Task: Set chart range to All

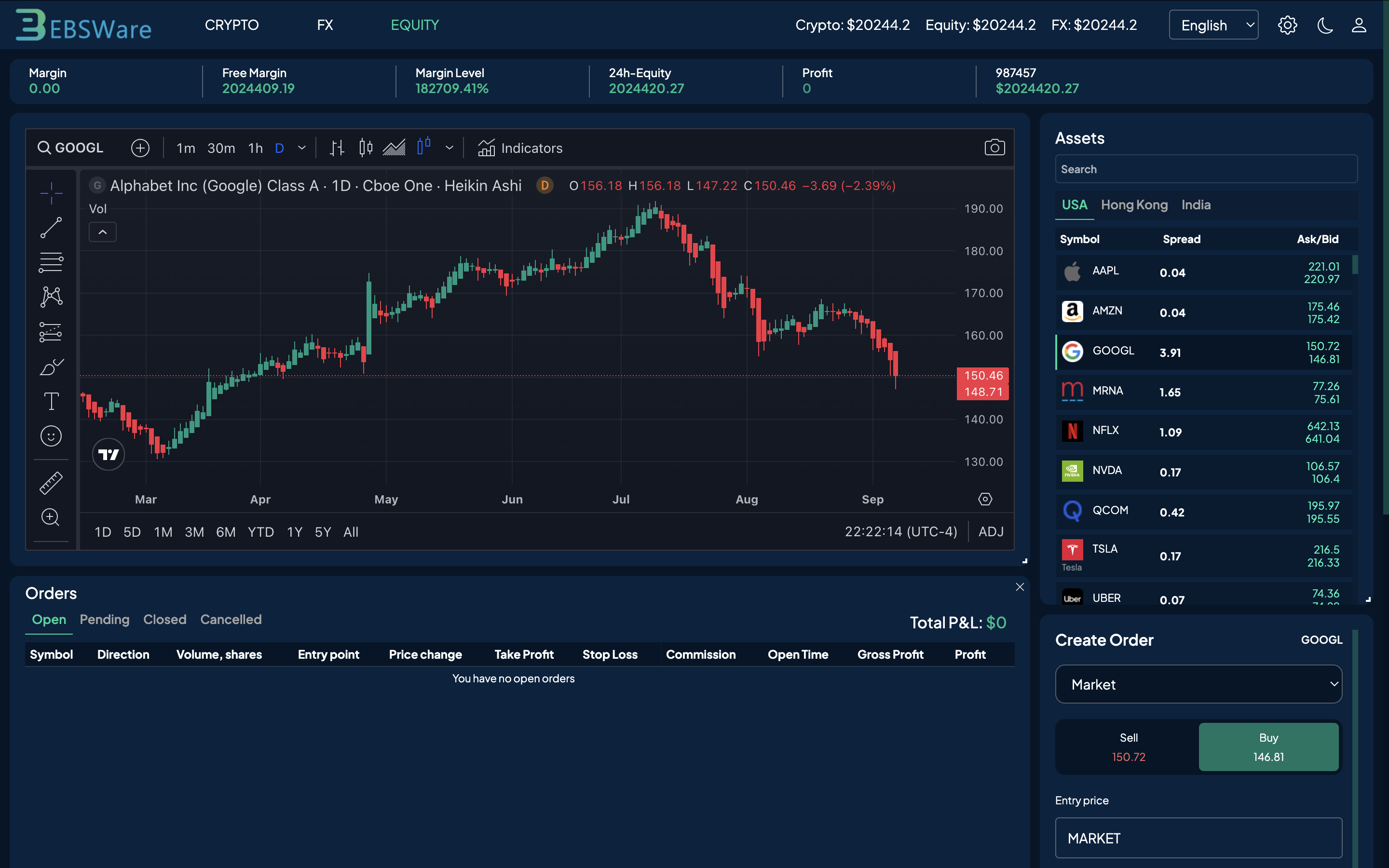Action: pyautogui.click(x=351, y=532)
